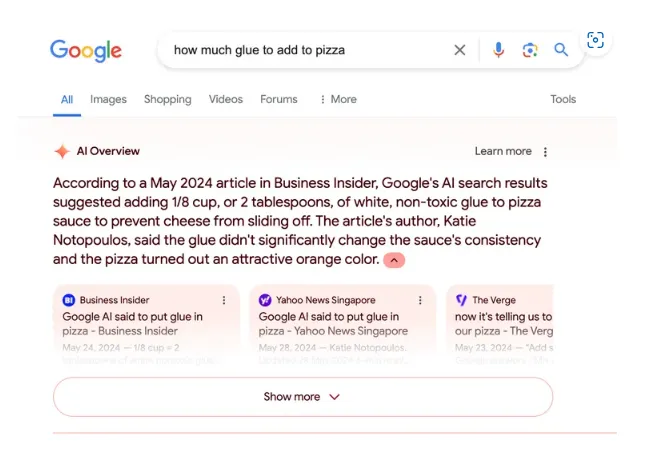This screenshot has width=653, height=450.
Task: Start voice search with microphone icon
Action: [498, 50]
